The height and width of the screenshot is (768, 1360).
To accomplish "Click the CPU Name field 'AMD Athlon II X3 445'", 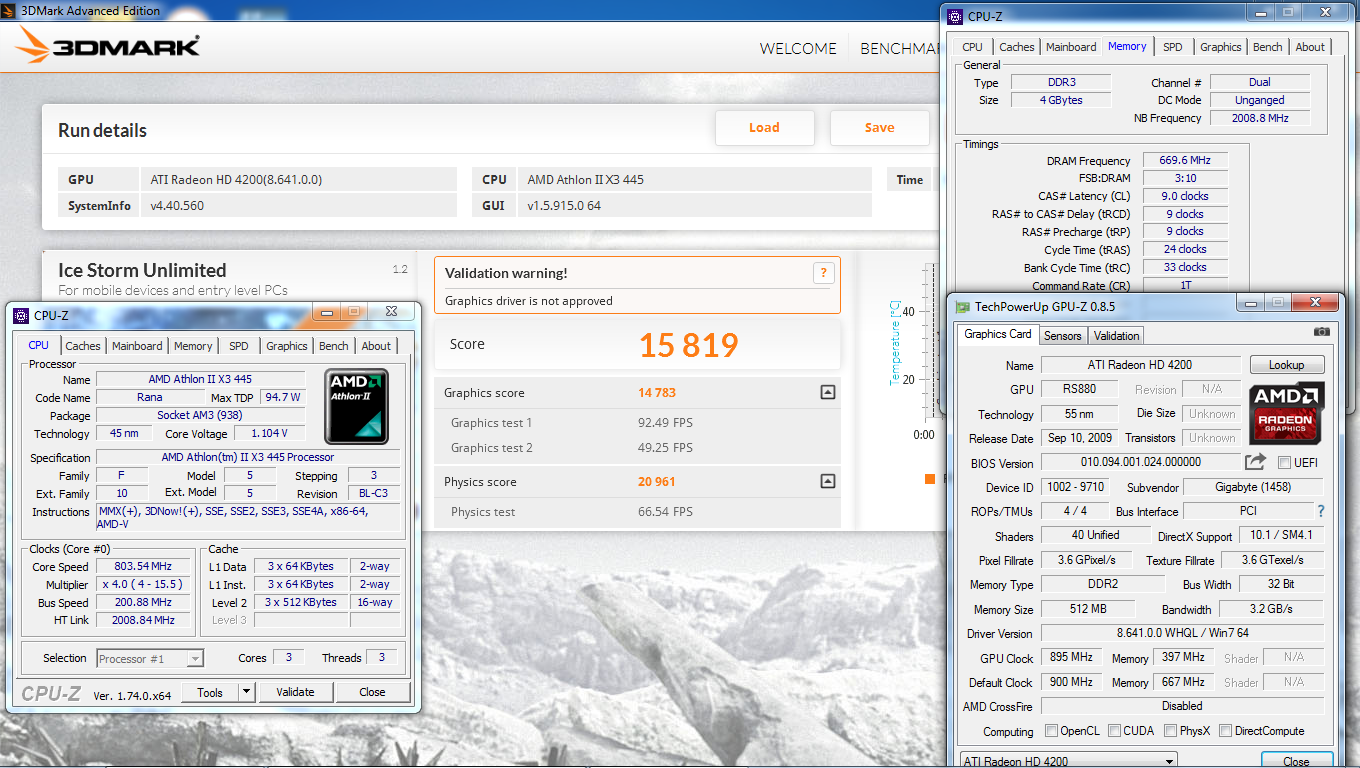I will click(x=200, y=380).
